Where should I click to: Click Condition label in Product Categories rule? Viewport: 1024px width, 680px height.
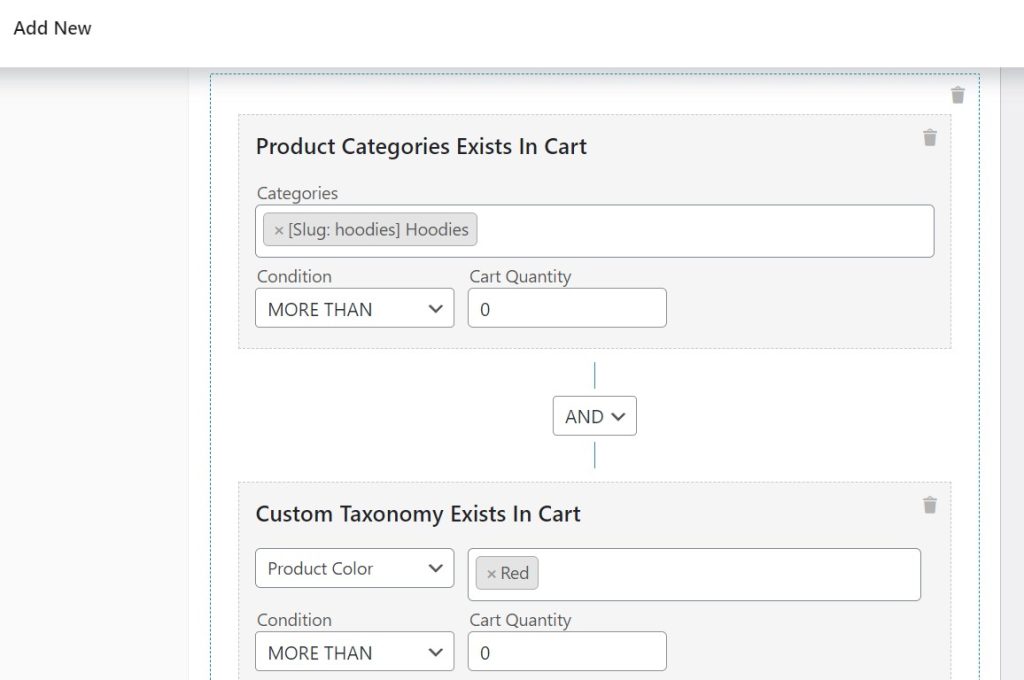tap(294, 276)
